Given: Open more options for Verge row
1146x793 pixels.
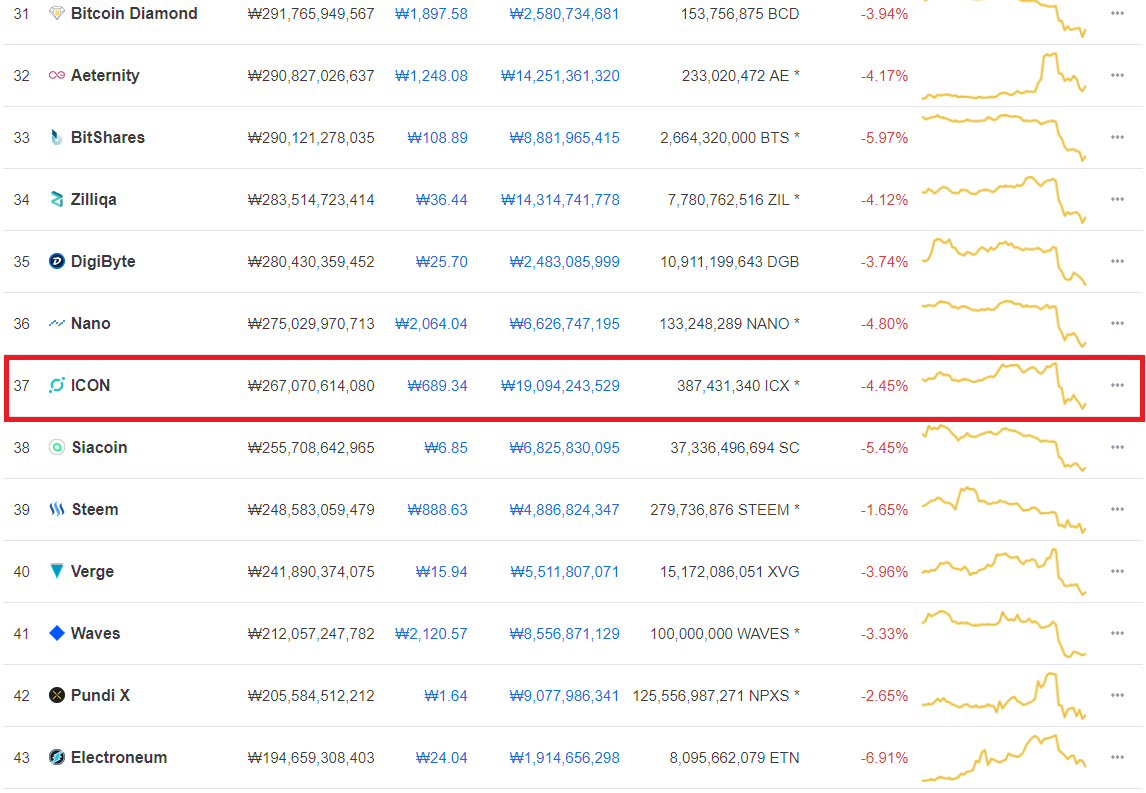Looking at the screenshot, I should (1117, 572).
